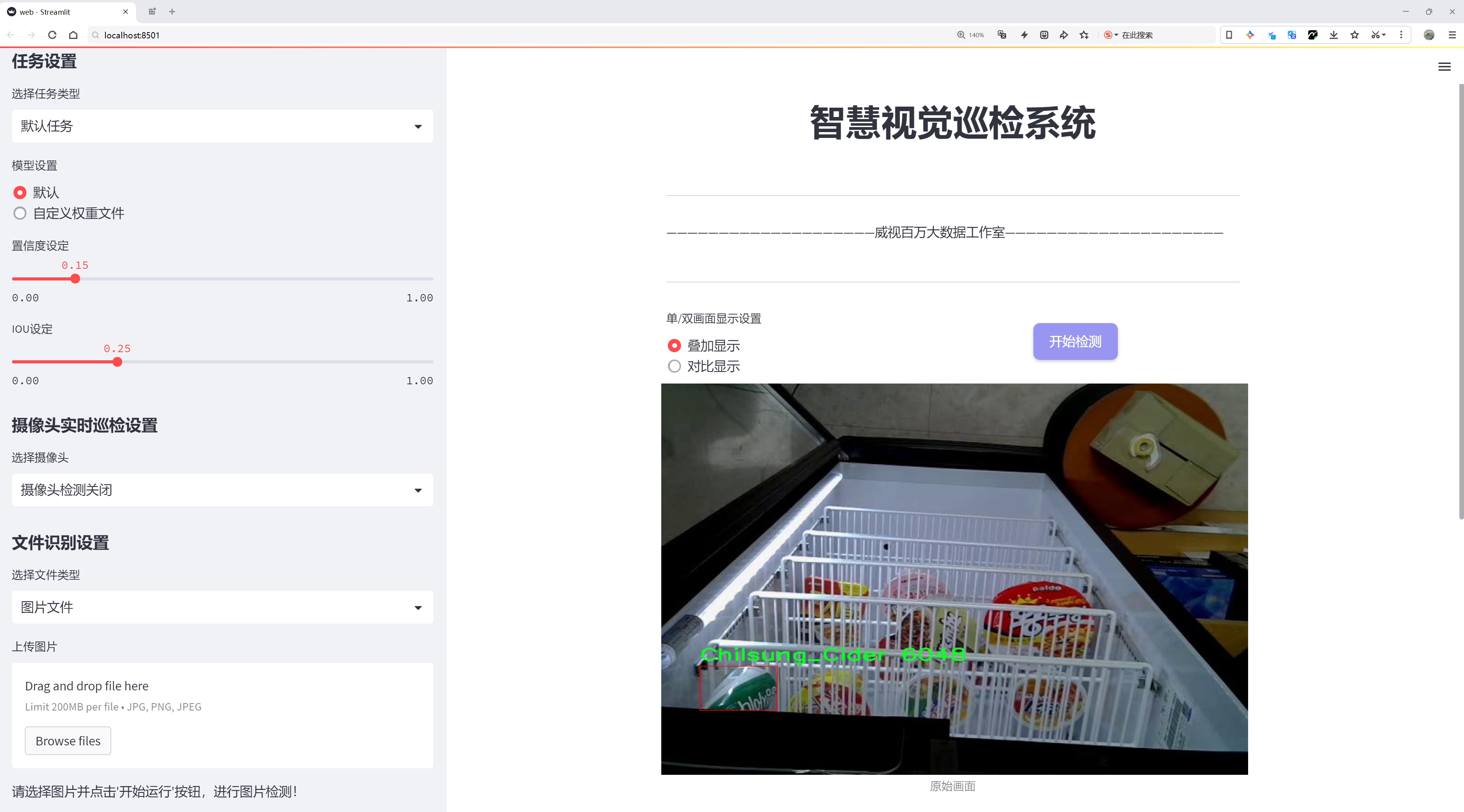Click the 开始检测 start detection button
This screenshot has width=1464, height=812.
click(x=1075, y=341)
